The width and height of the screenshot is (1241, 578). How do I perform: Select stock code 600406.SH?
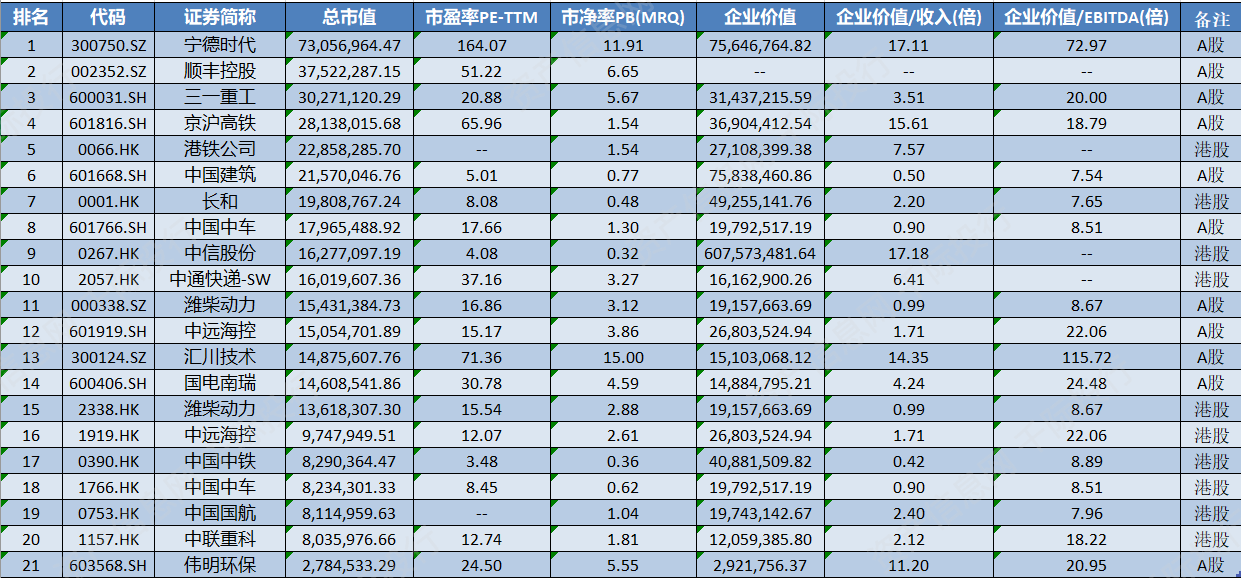tap(109, 383)
